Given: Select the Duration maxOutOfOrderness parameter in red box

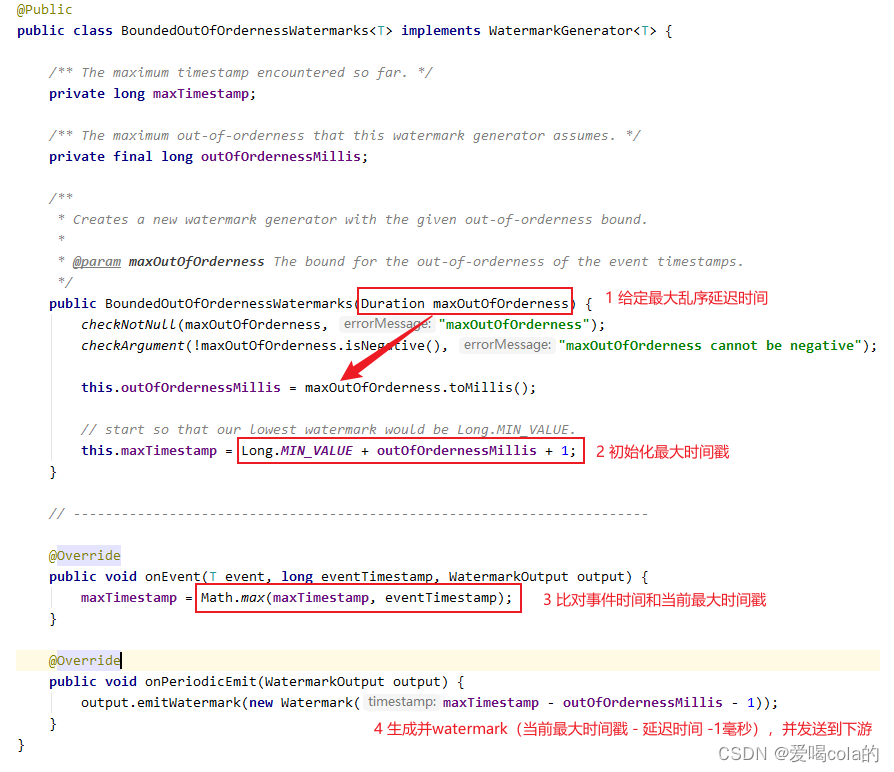Looking at the screenshot, I should pyautogui.click(x=464, y=303).
